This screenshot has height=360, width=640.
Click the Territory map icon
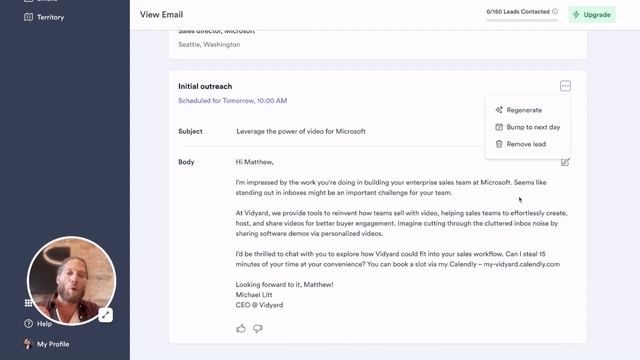point(28,17)
